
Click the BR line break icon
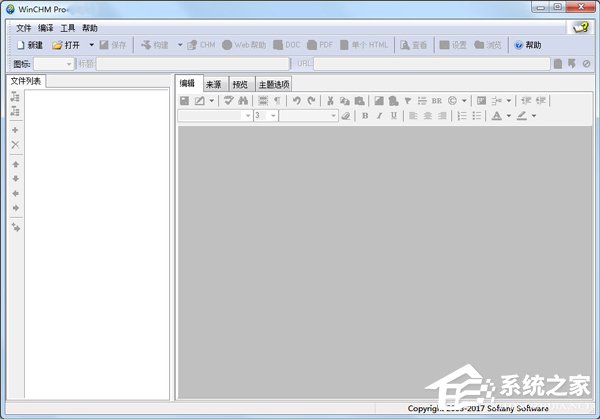point(437,101)
